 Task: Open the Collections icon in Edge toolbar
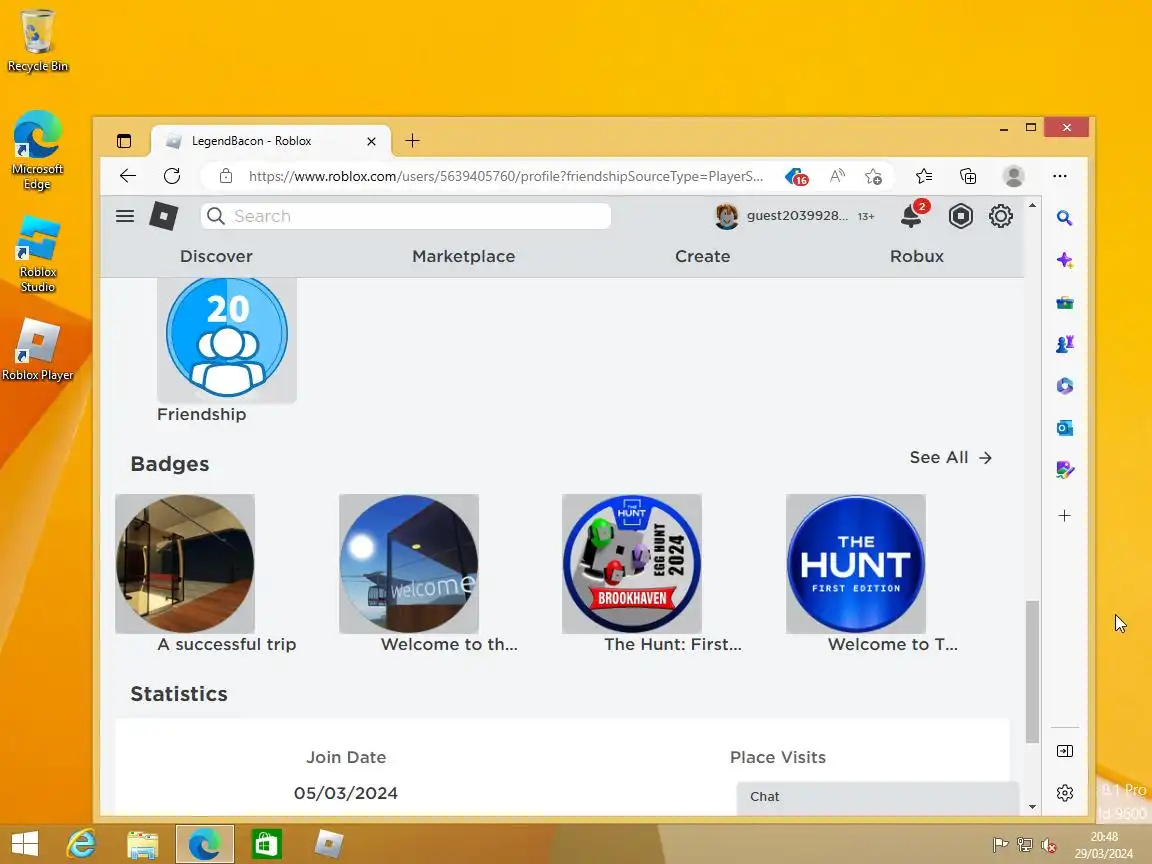point(968,176)
